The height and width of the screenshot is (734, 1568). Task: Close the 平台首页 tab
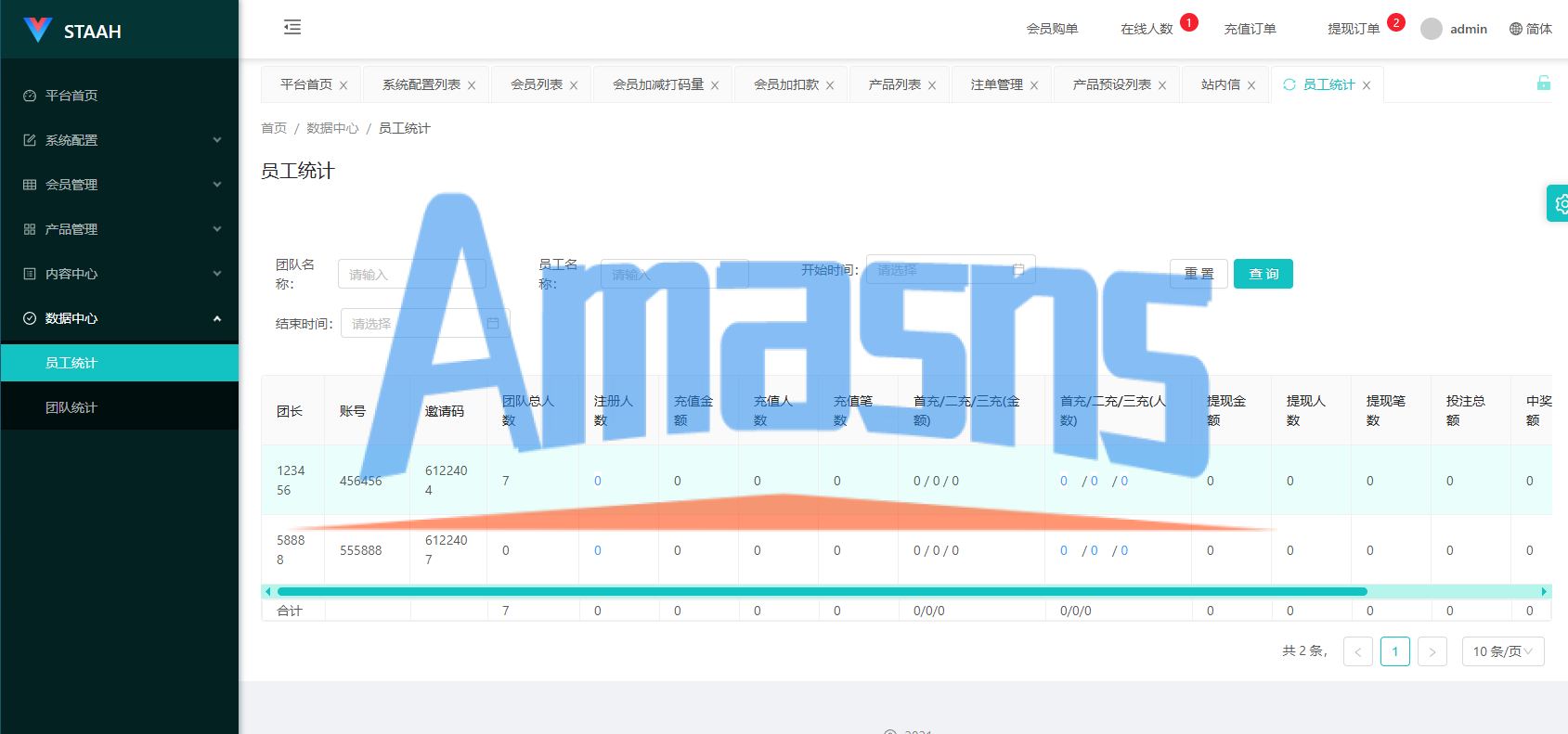click(343, 85)
